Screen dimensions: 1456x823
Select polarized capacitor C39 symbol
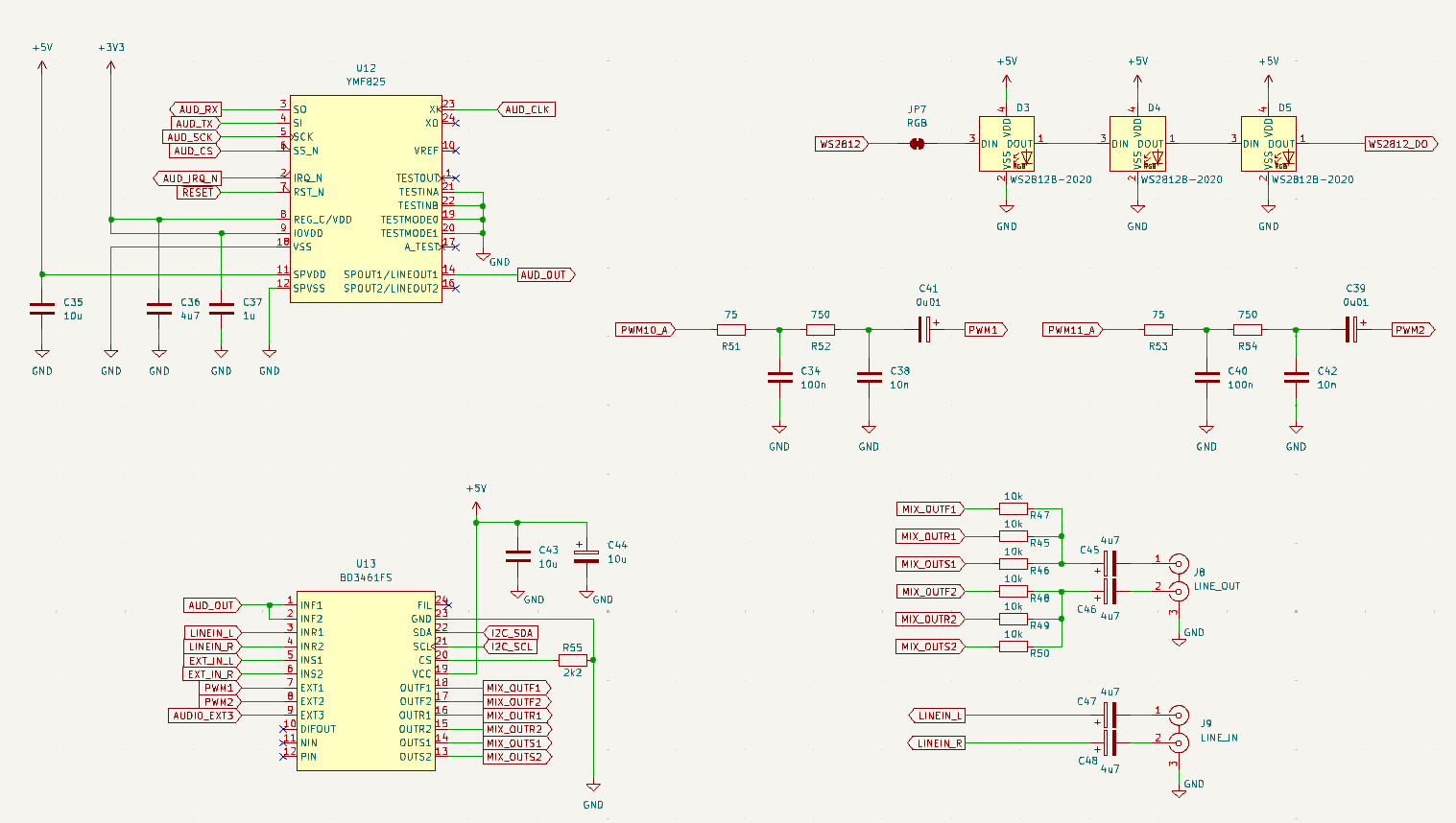[1353, 330]
